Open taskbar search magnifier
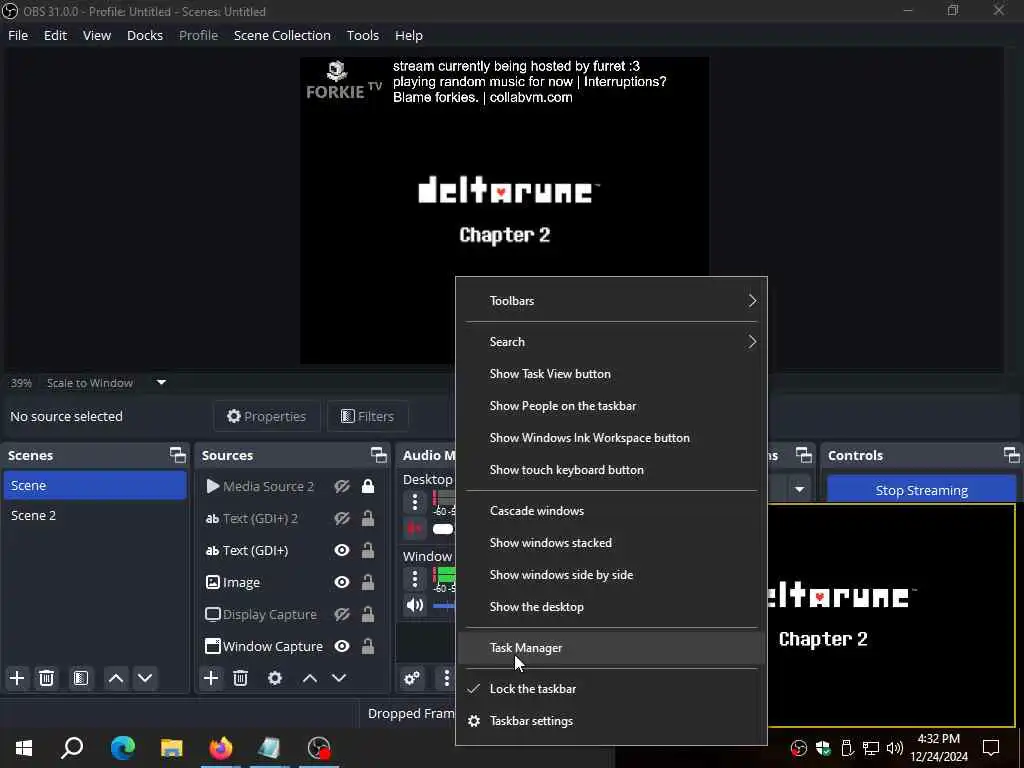 [x=72, y=748]
